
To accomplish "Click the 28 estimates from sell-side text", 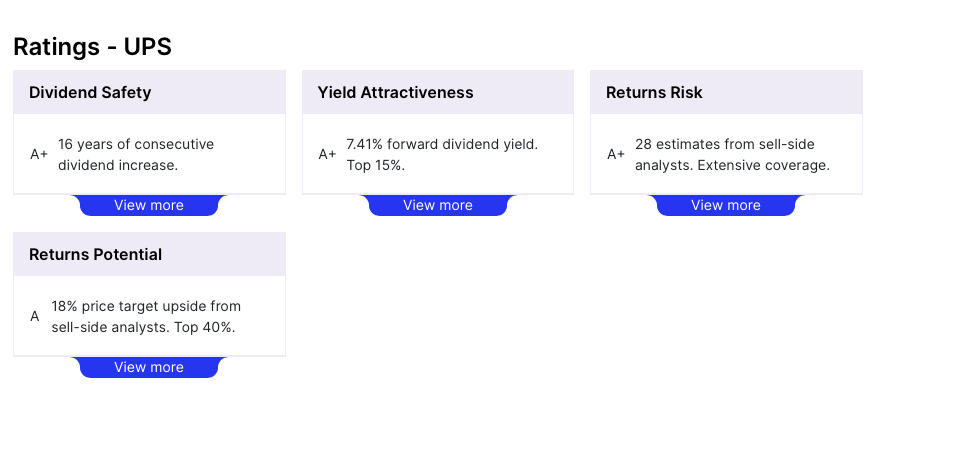I will (725, 144).
